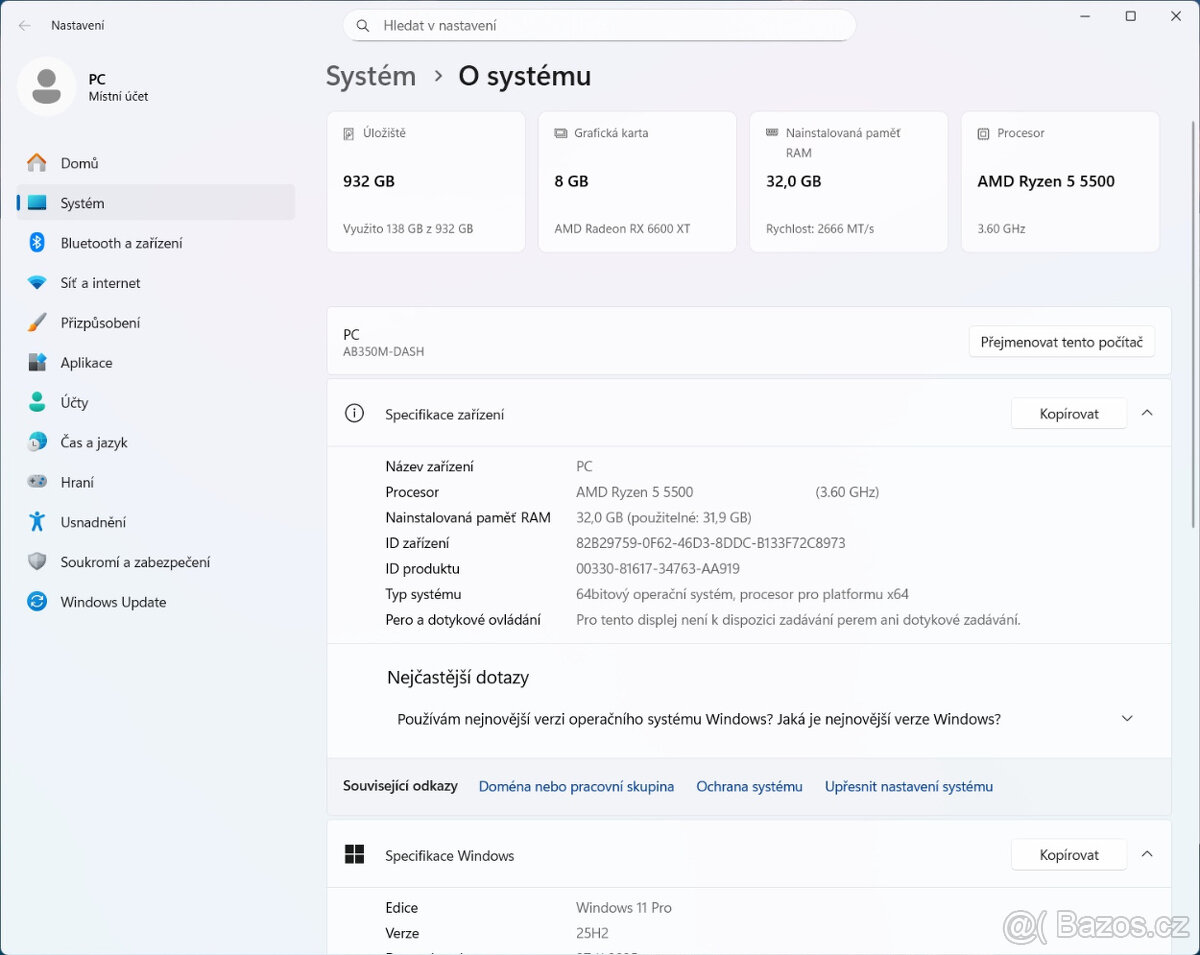Viewport: 1200px width, 955px height.
Task: Open Čas a jazyk settings
Action: (95, 442)
